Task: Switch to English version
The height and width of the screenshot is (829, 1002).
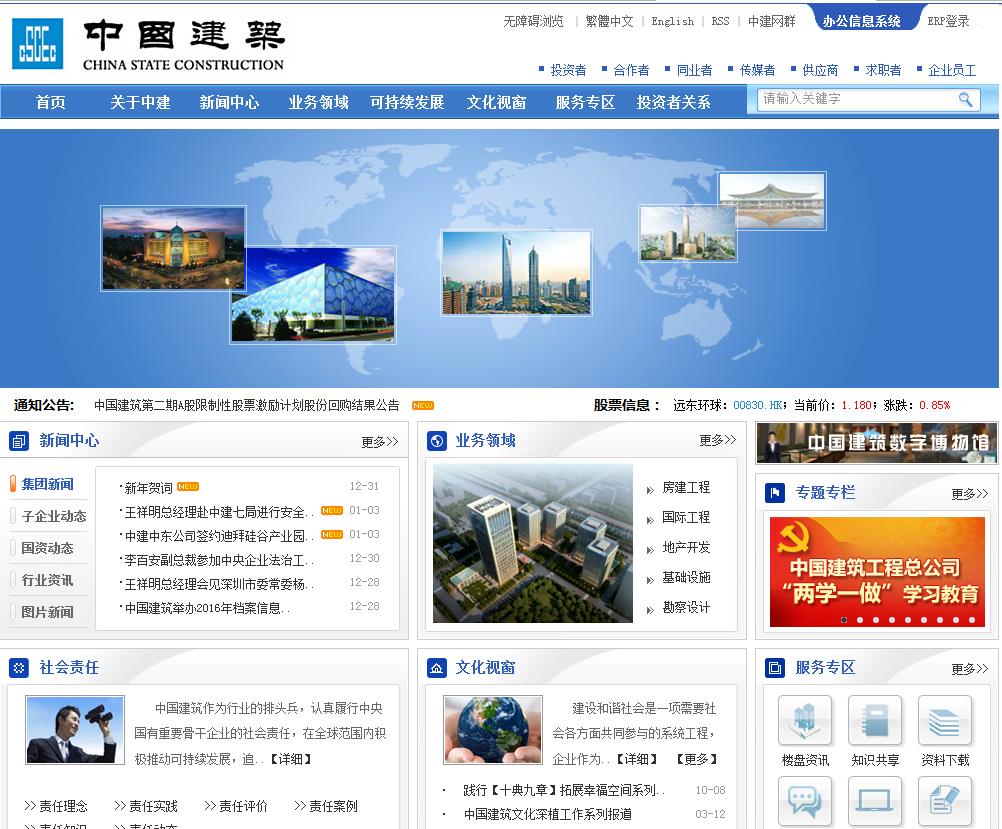Action: pyautogui.click(x=672, y=21)
